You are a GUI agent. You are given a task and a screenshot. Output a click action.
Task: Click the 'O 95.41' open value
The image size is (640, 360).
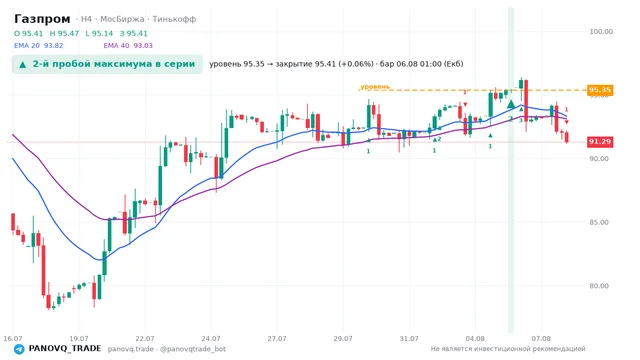click(x=28, y=33)
